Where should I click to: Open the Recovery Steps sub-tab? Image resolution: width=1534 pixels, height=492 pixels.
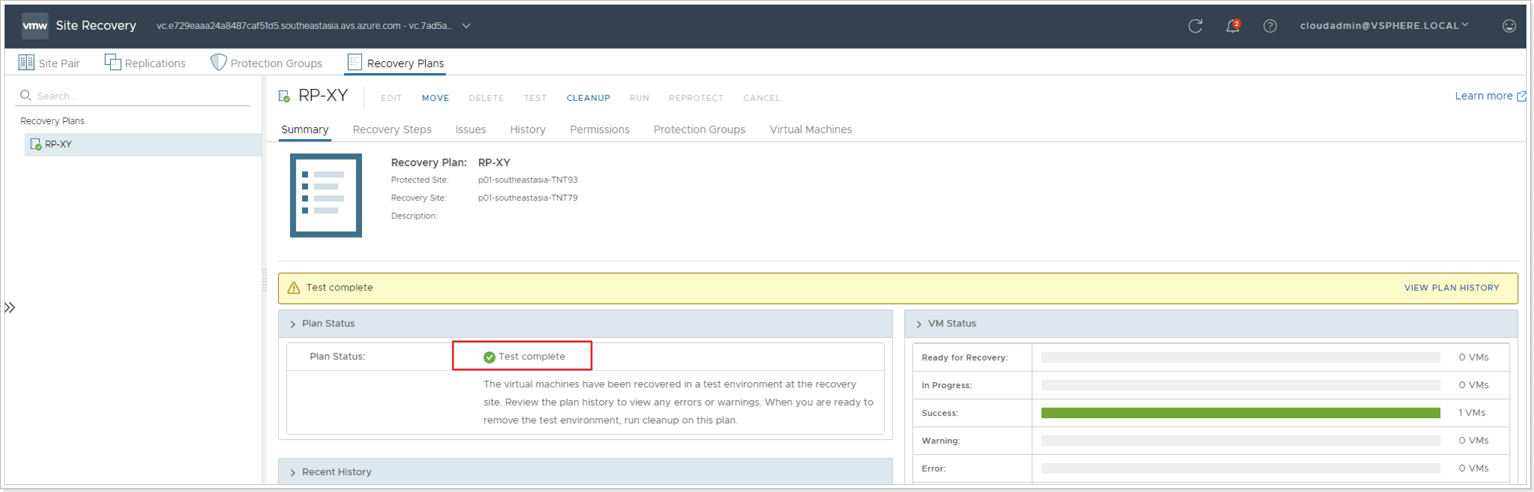pyautogui.click(x=392, y=130)
